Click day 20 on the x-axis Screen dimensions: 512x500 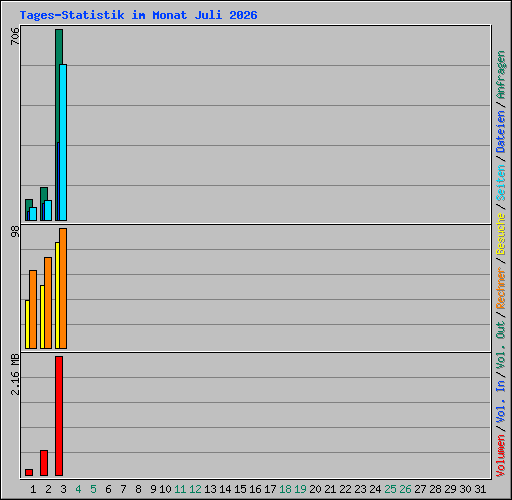(x=315, y=489)
